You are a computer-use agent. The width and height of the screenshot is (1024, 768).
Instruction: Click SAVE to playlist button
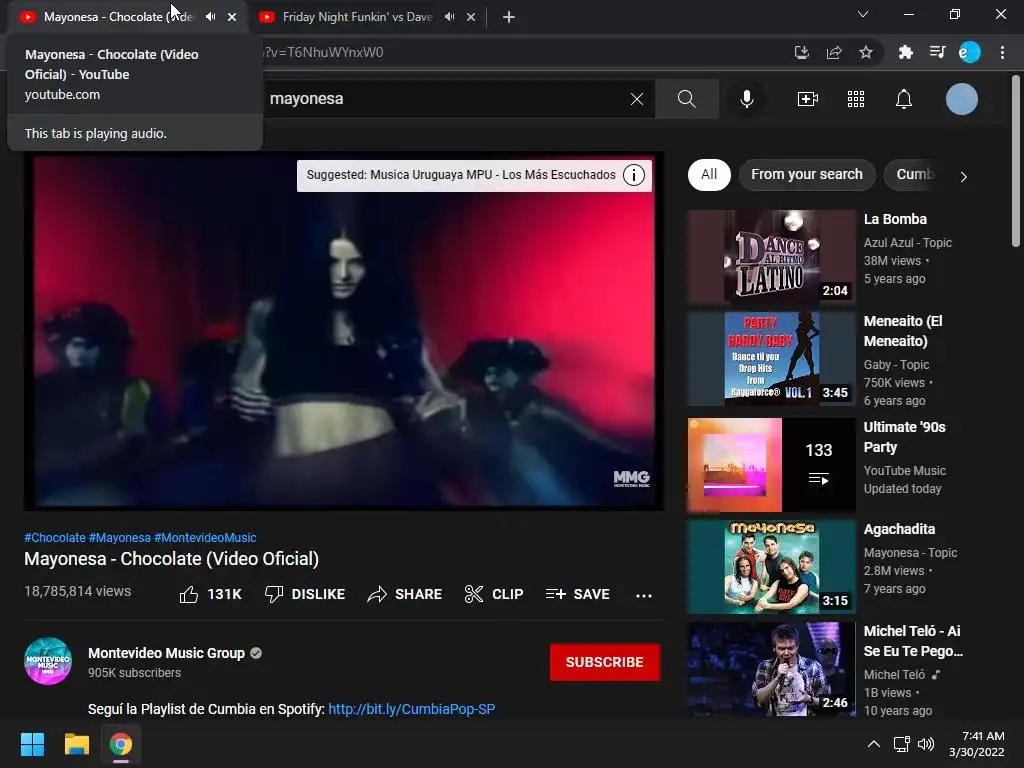click(578, 594)
